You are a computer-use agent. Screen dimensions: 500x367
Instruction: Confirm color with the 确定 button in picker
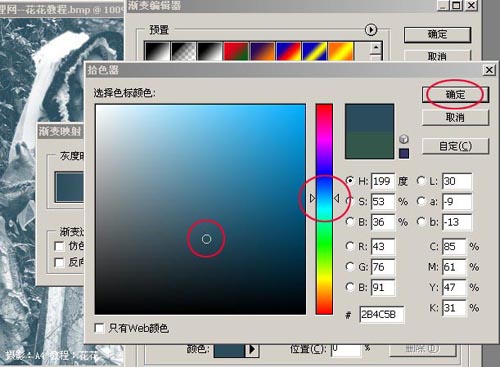455,95
